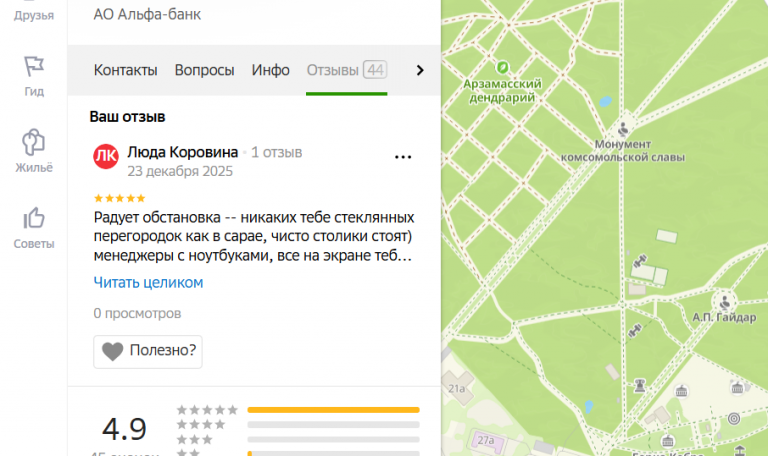
Task: Click the 0 просмотров views counter
Action: pyautogui.click(x=137, y=313)
